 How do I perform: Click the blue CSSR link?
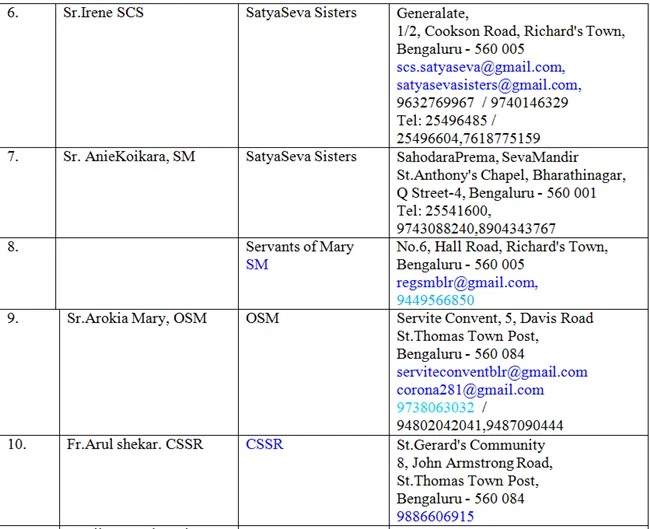tap(264, 444)
